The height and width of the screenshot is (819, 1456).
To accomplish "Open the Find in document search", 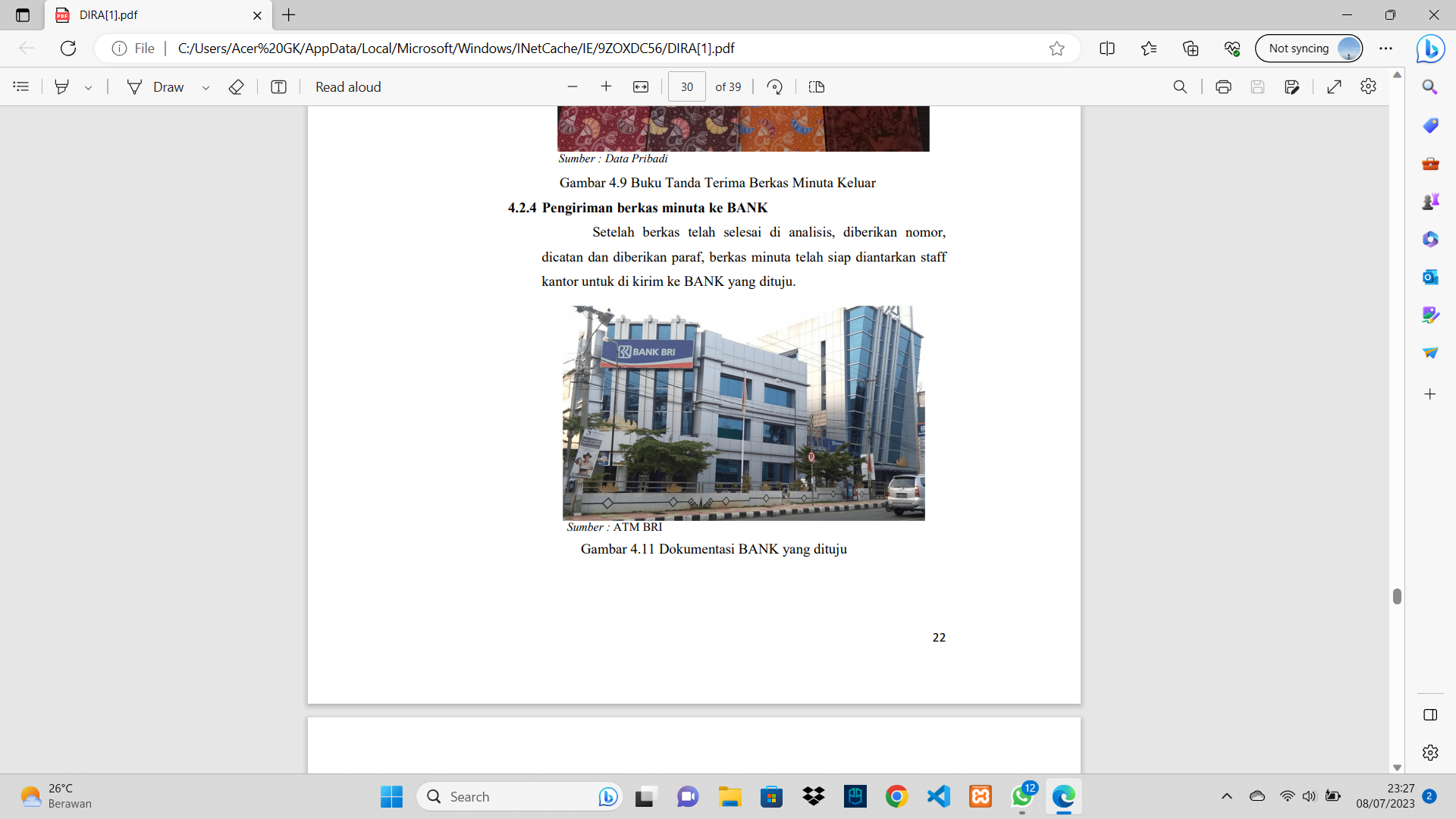I will [1180, 86].
